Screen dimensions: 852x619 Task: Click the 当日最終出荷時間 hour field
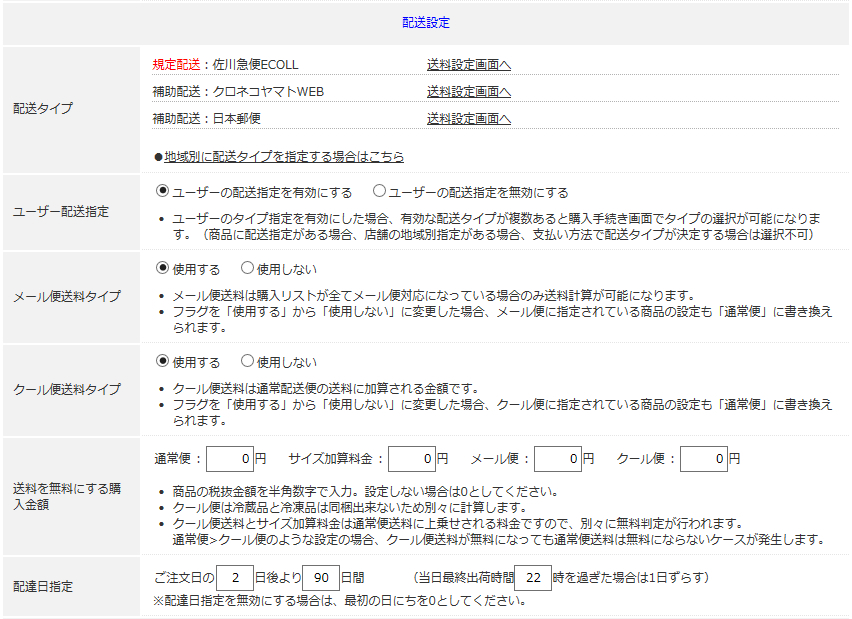533,577
